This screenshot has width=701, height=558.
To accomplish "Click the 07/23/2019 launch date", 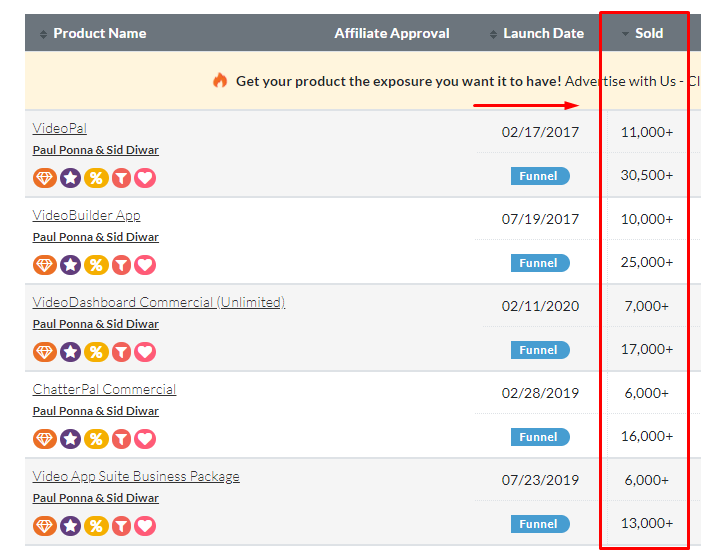I will pyautogui.click(x=540, y=480).
